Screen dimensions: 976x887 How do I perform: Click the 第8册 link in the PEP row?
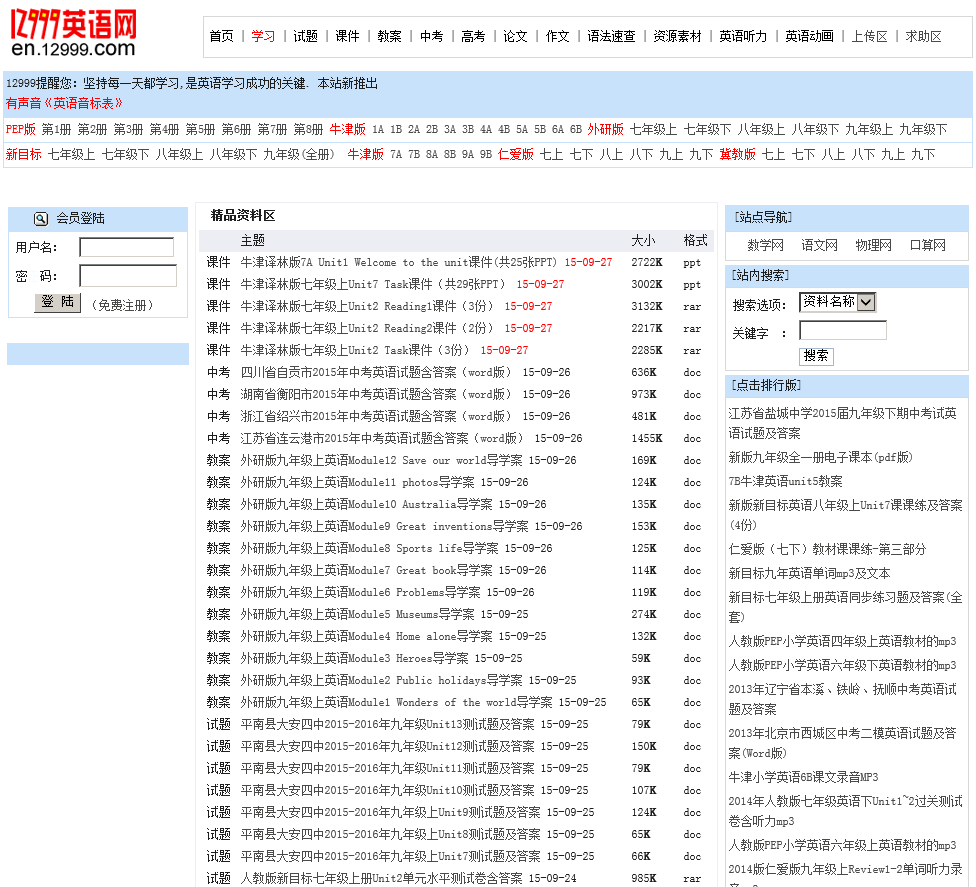click(x=308, y=129)
